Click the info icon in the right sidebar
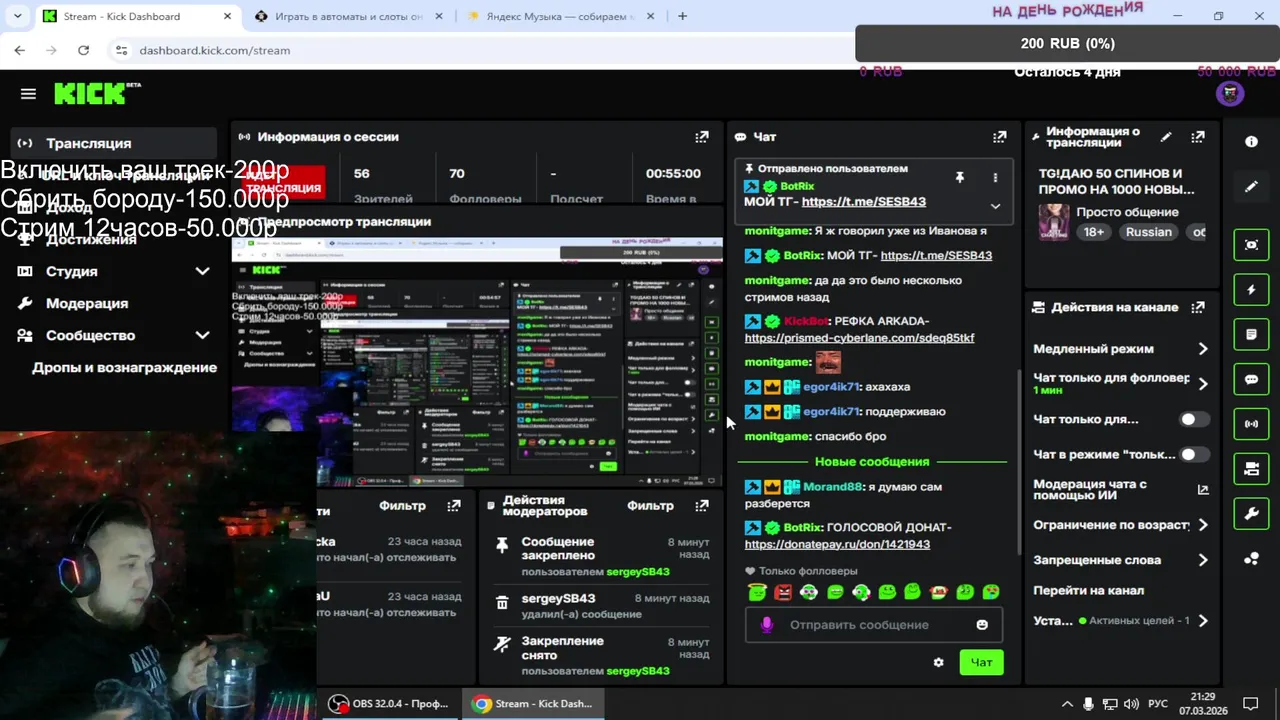Viewport: 1280px width, 720px height. click(x=1251, y=142)
